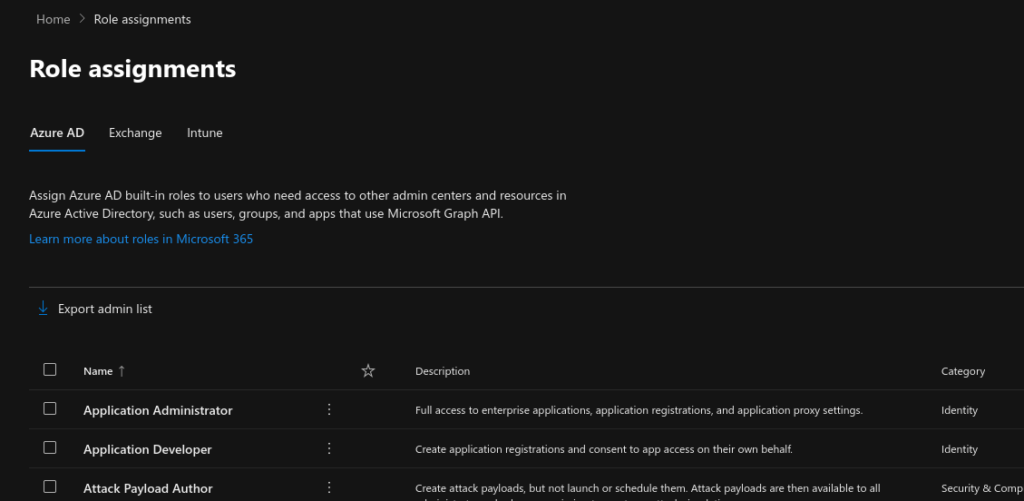The image size is (1024, 501).
Task: Go to Home via breadcrumb
Action: tap(53, 20)
